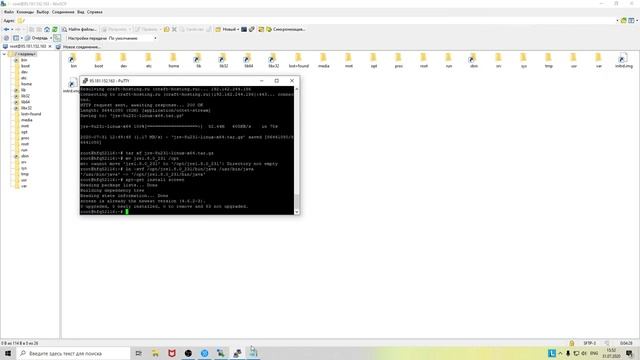Launch PuTTY from the toolbar
This screenshot has width=640, height=360.
[252, 29]
